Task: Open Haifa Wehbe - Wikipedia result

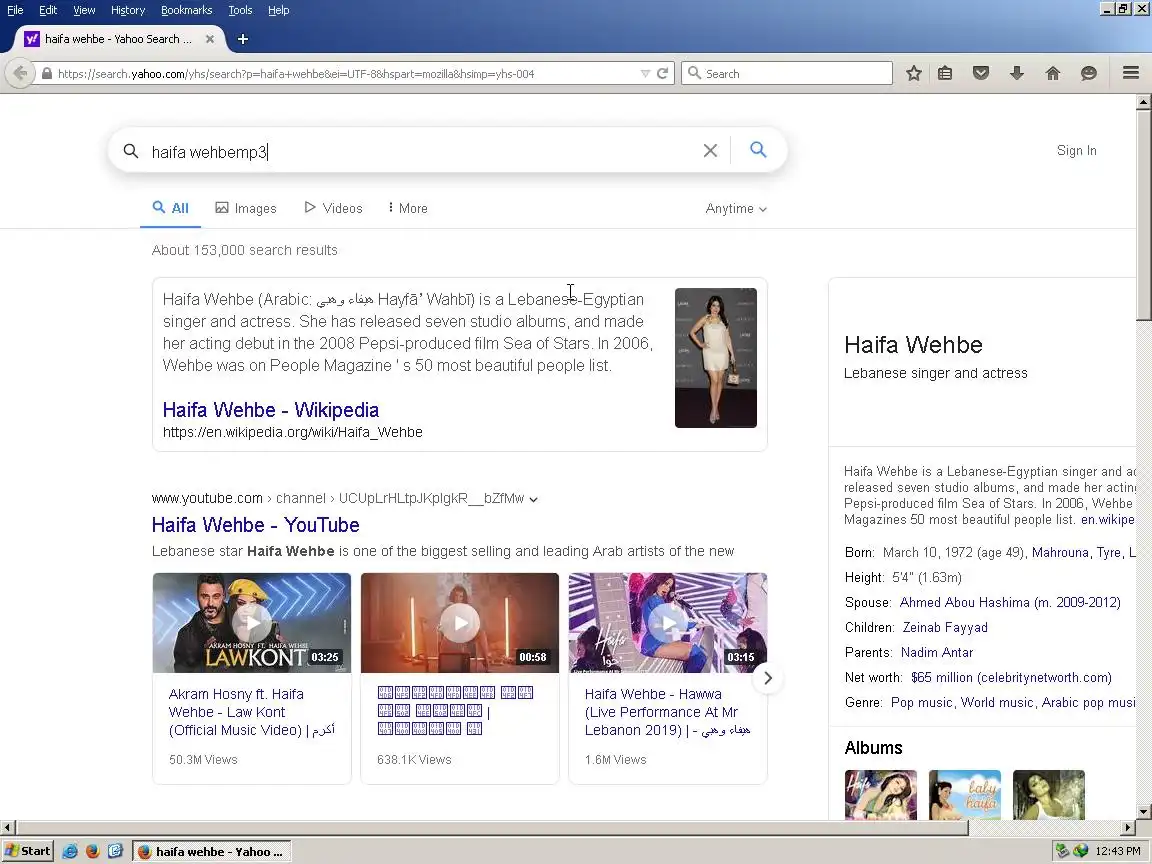Action: (270, 410)
